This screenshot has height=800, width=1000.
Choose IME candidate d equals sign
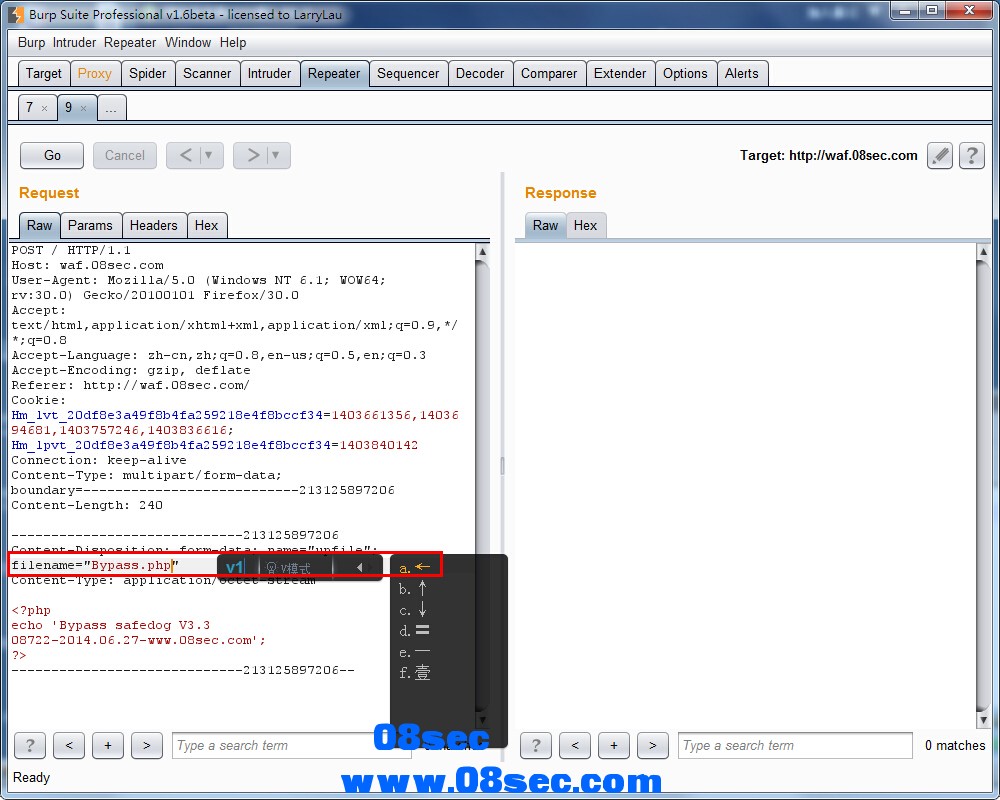click(x=415, y=630)
